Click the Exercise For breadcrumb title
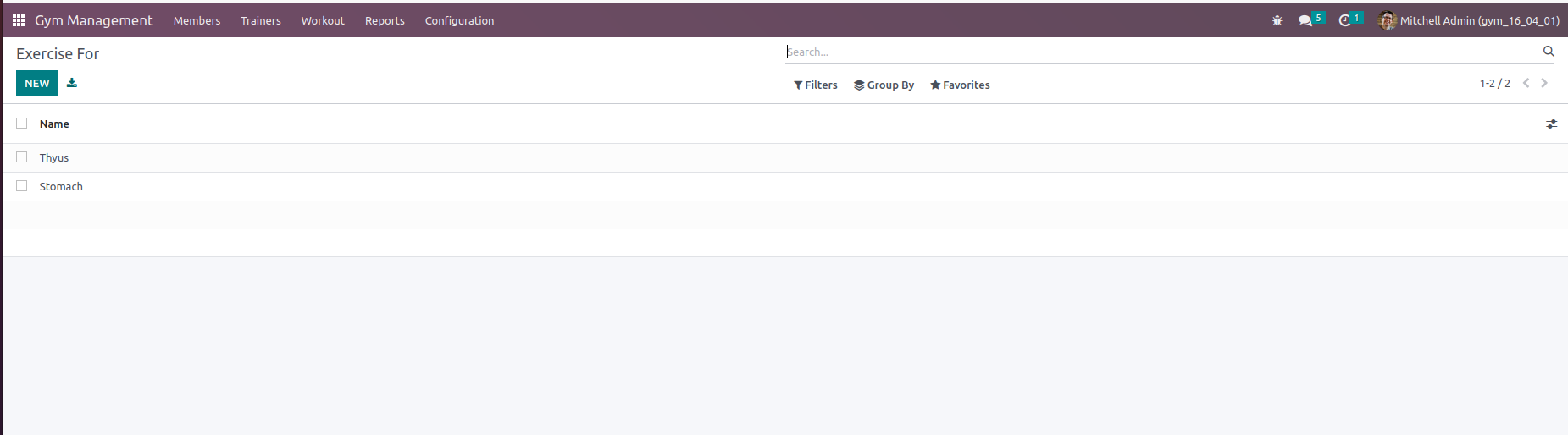Image resolution: width=1568 pixels, height=435 pixels. (58, 53)
